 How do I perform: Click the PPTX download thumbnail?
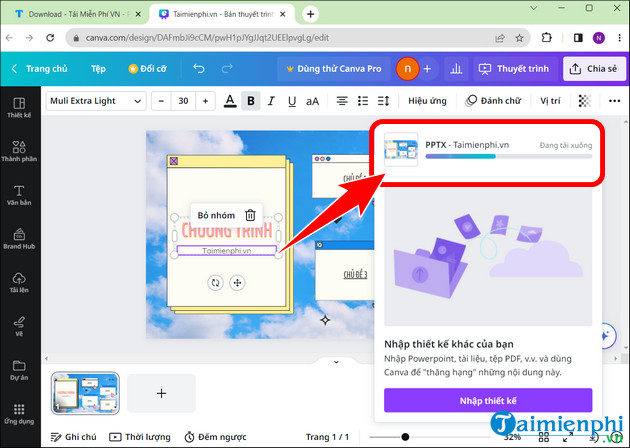401,149
